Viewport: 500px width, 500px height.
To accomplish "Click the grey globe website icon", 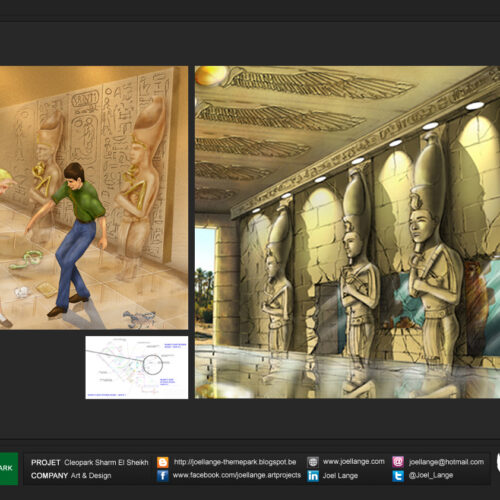I will tap(313, 462).
